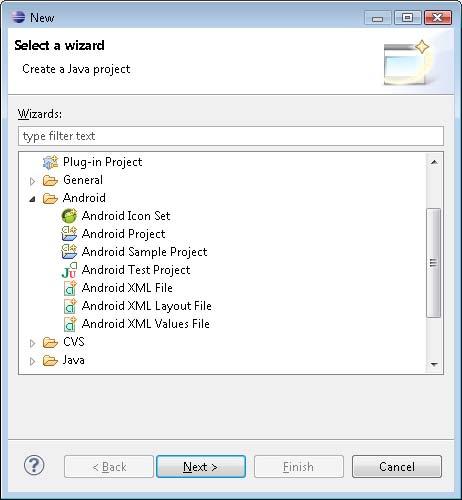Screen dimensions: 462x500
Task: Select the Android Test Project JUnit icon
Action: click(69, 270)
